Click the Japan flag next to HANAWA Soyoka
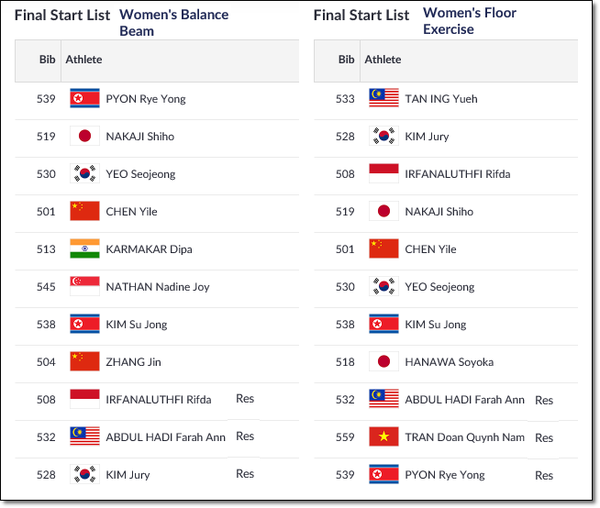 tap(384, 361)
